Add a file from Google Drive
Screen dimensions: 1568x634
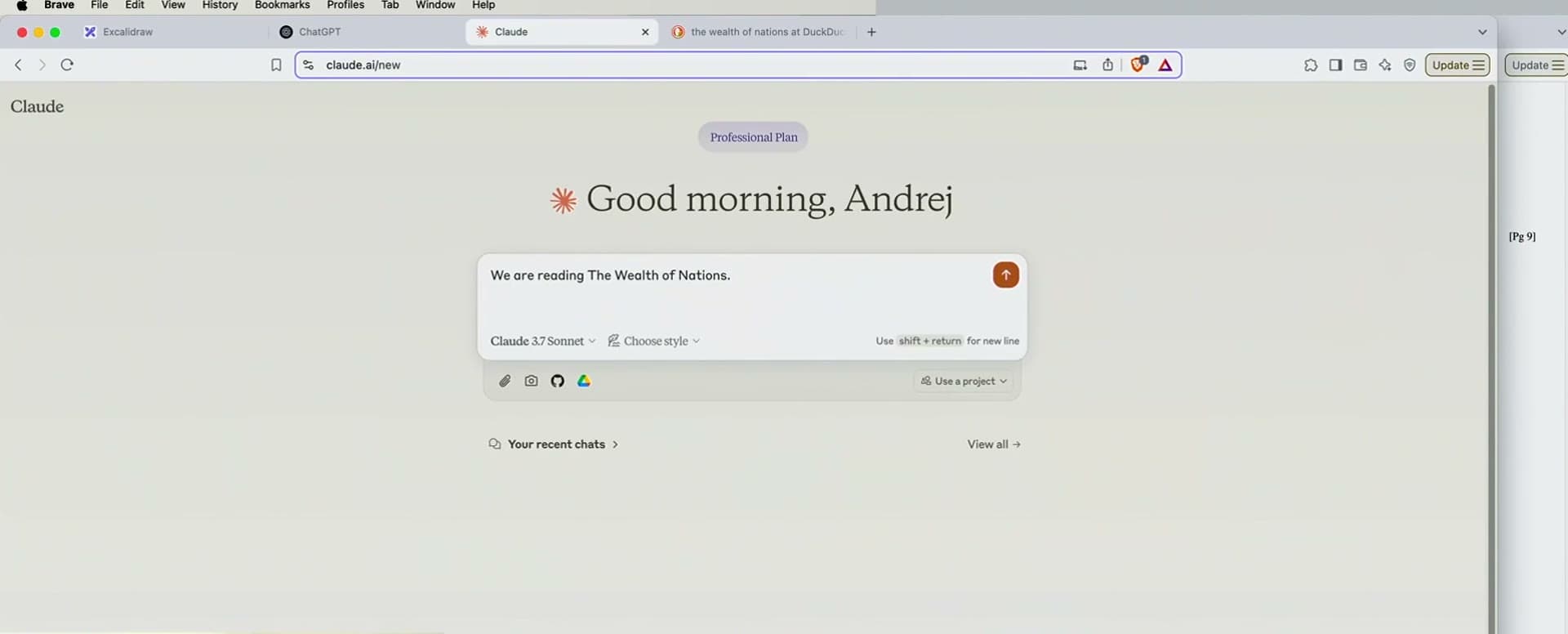[584, 381]
